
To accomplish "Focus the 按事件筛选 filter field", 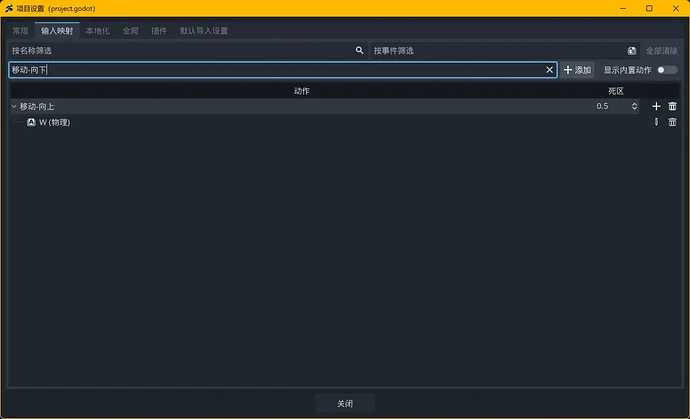I will 495,50.
